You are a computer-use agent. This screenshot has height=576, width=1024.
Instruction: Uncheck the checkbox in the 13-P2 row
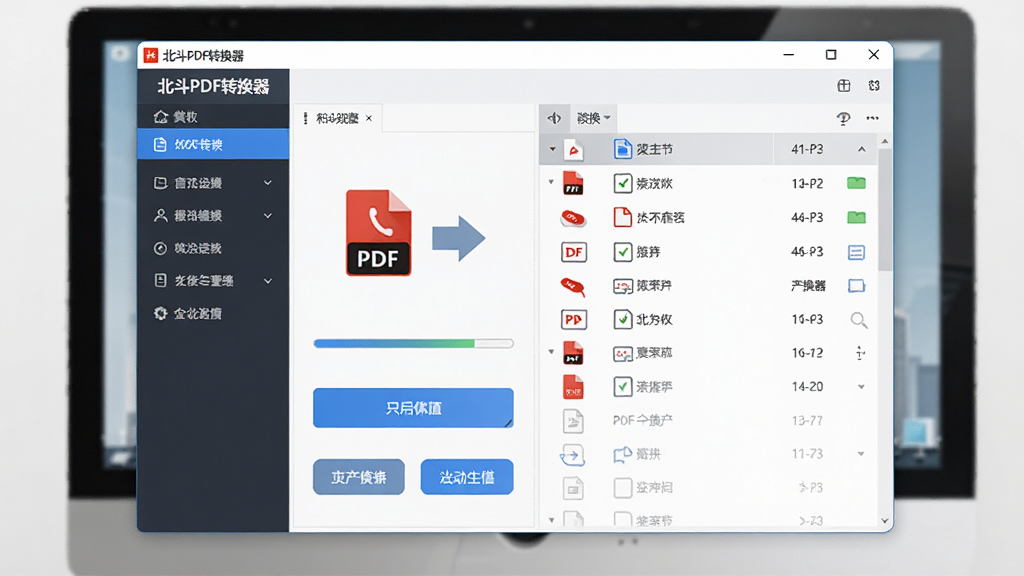(622, 184)
